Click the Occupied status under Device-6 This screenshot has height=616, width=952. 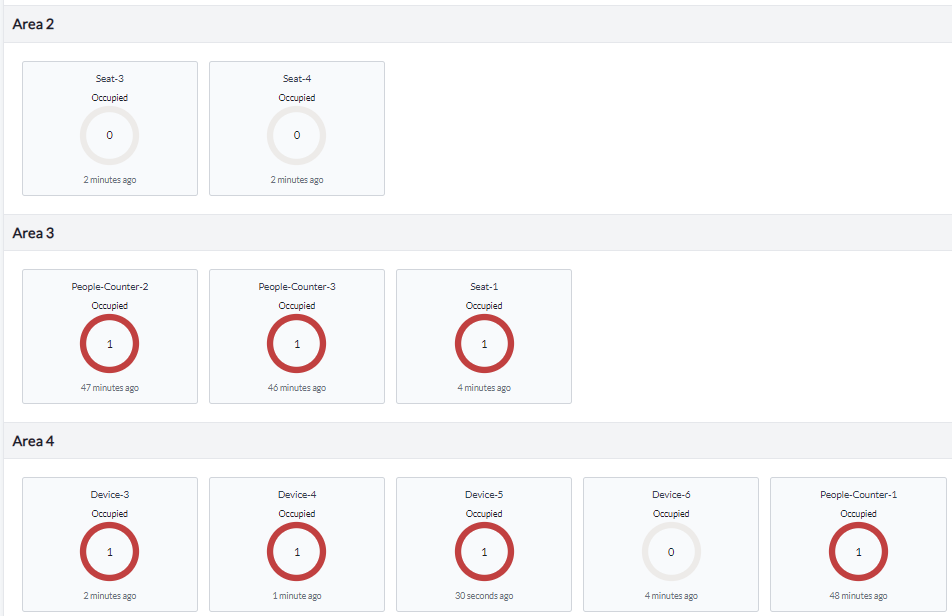click(x=671, y=514)
